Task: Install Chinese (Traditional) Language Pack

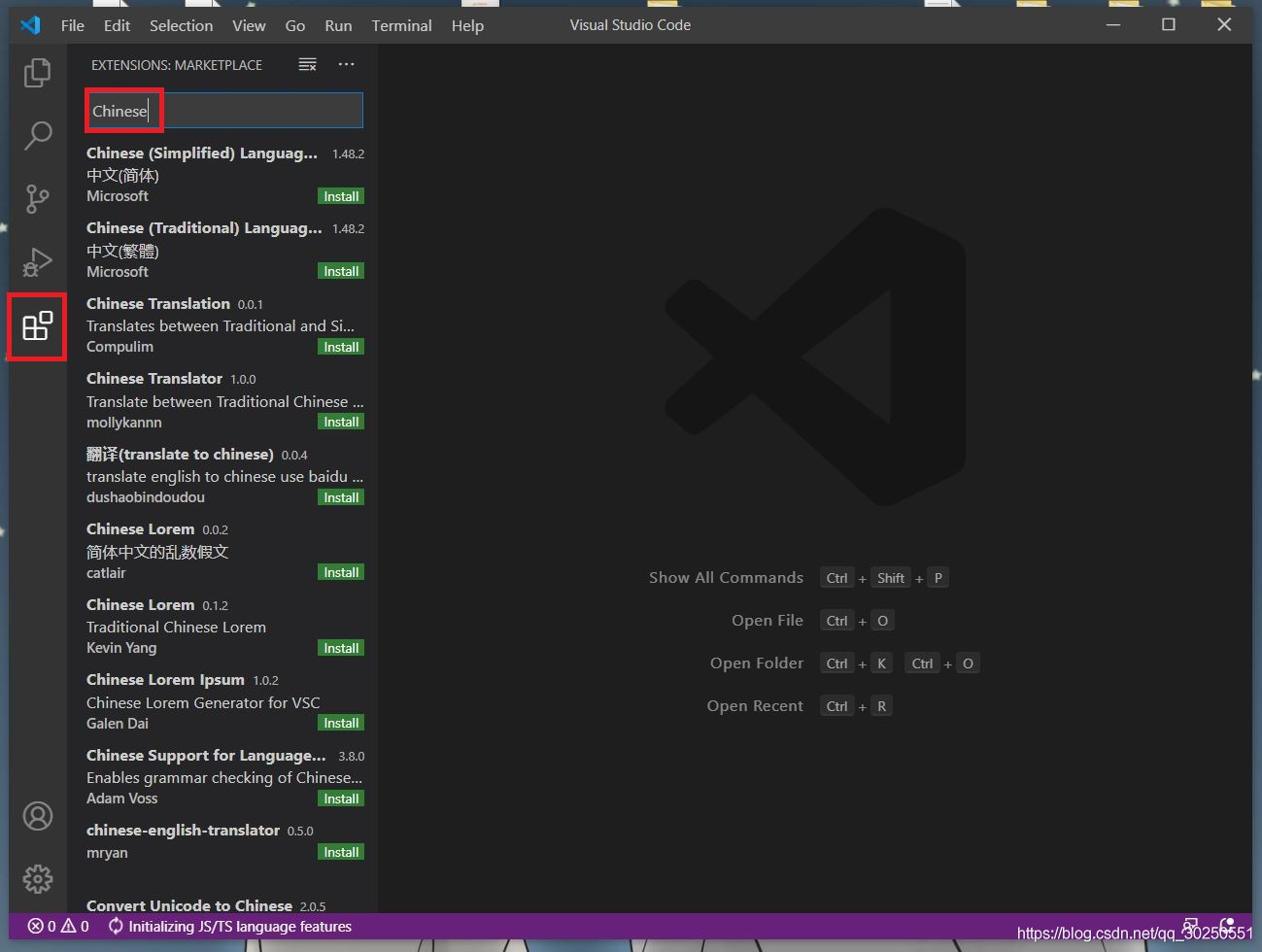Action: [x=341, y=271]
